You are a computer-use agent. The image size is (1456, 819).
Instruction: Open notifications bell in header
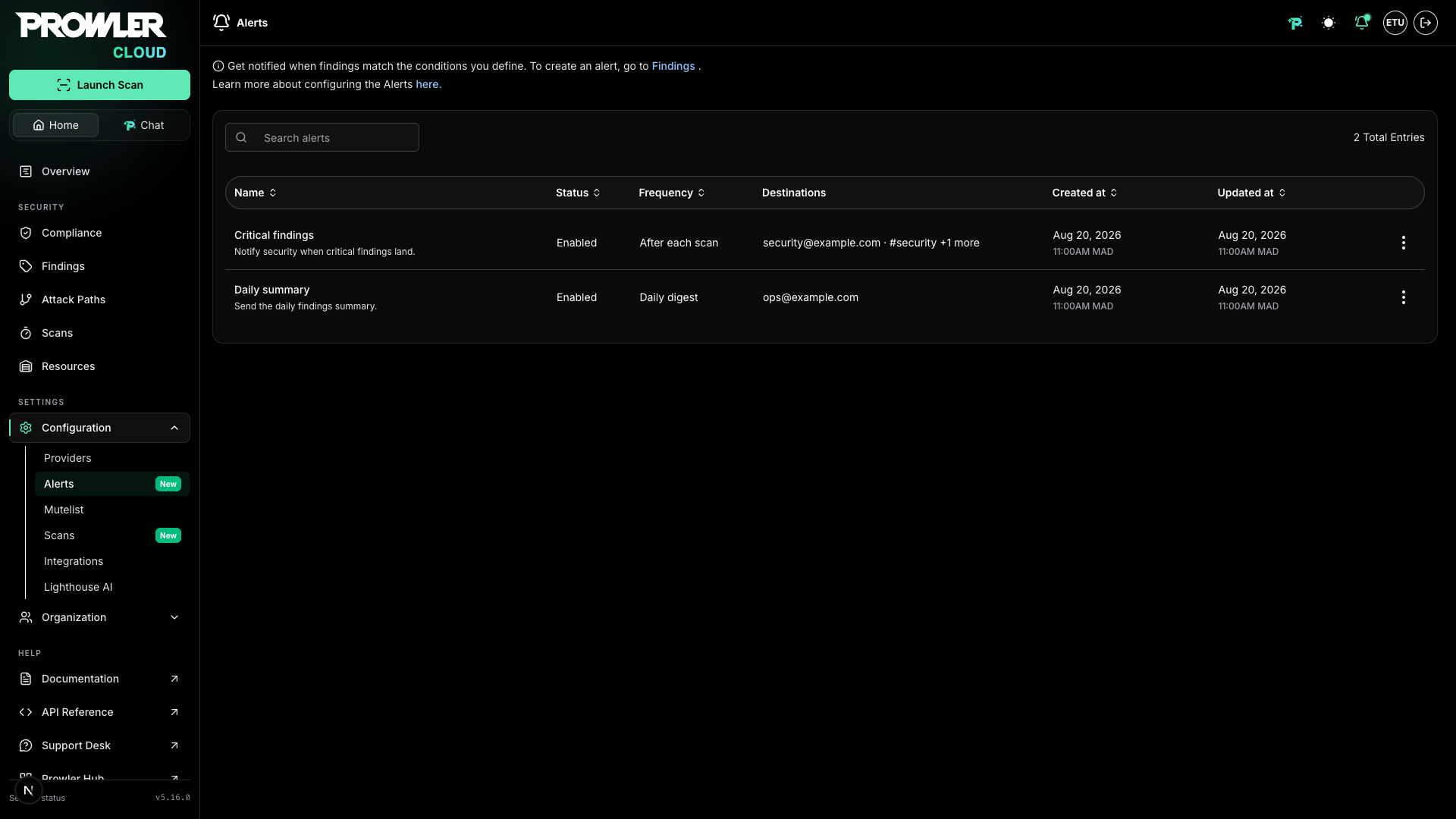tap(1362, 23)
